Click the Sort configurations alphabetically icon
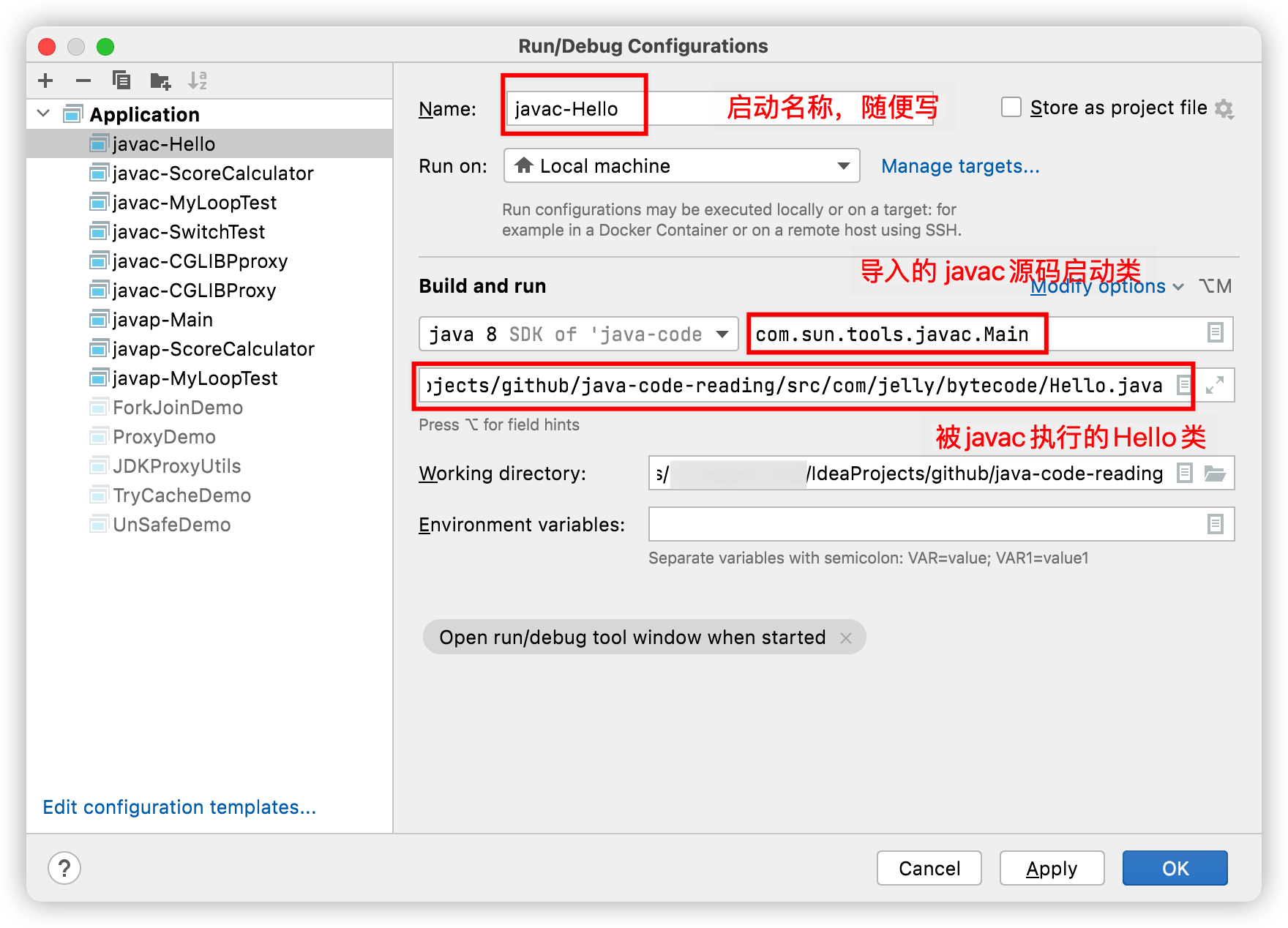1288x928 pixels. click(198, 81)
